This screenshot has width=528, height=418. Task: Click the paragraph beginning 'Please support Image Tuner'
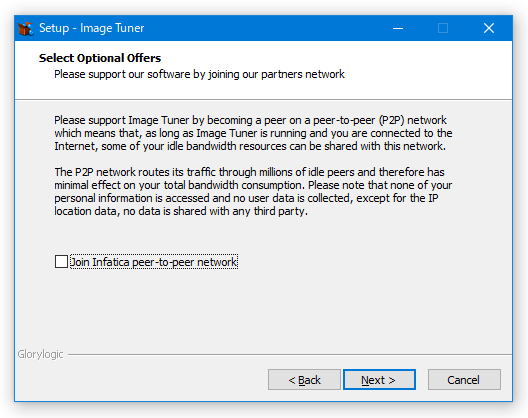(x=253, y=133)
